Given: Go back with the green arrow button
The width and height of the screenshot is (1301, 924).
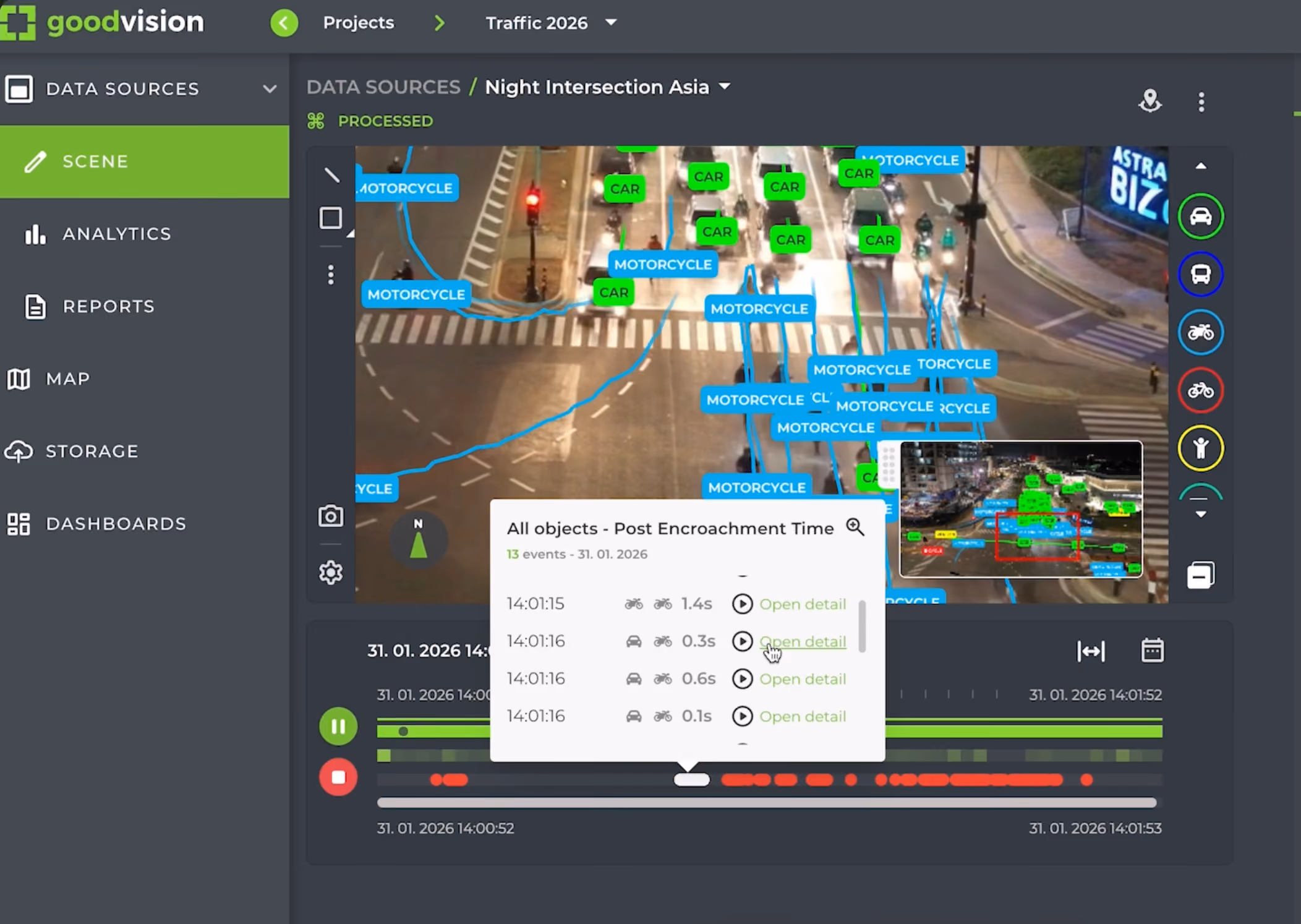Looking at the screenshot, I should 284,23.
